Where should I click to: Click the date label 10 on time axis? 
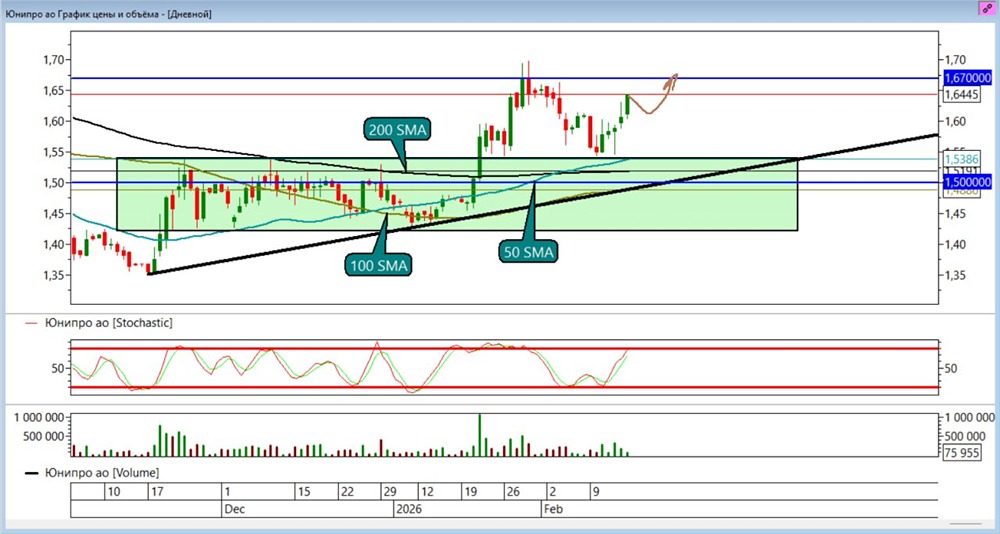115,492
